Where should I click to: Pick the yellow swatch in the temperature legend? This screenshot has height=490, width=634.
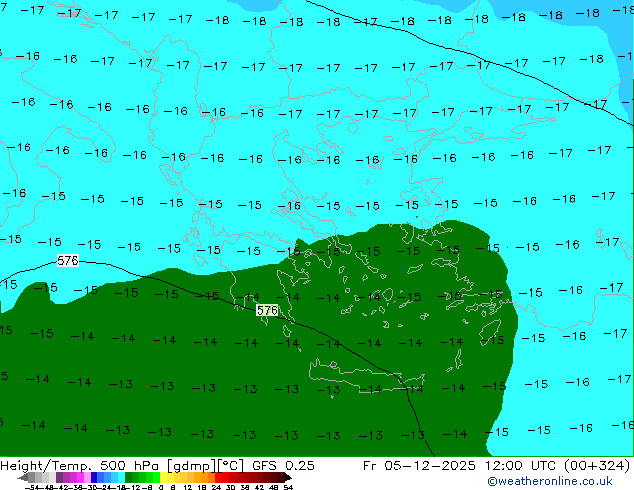pos(163,478)
